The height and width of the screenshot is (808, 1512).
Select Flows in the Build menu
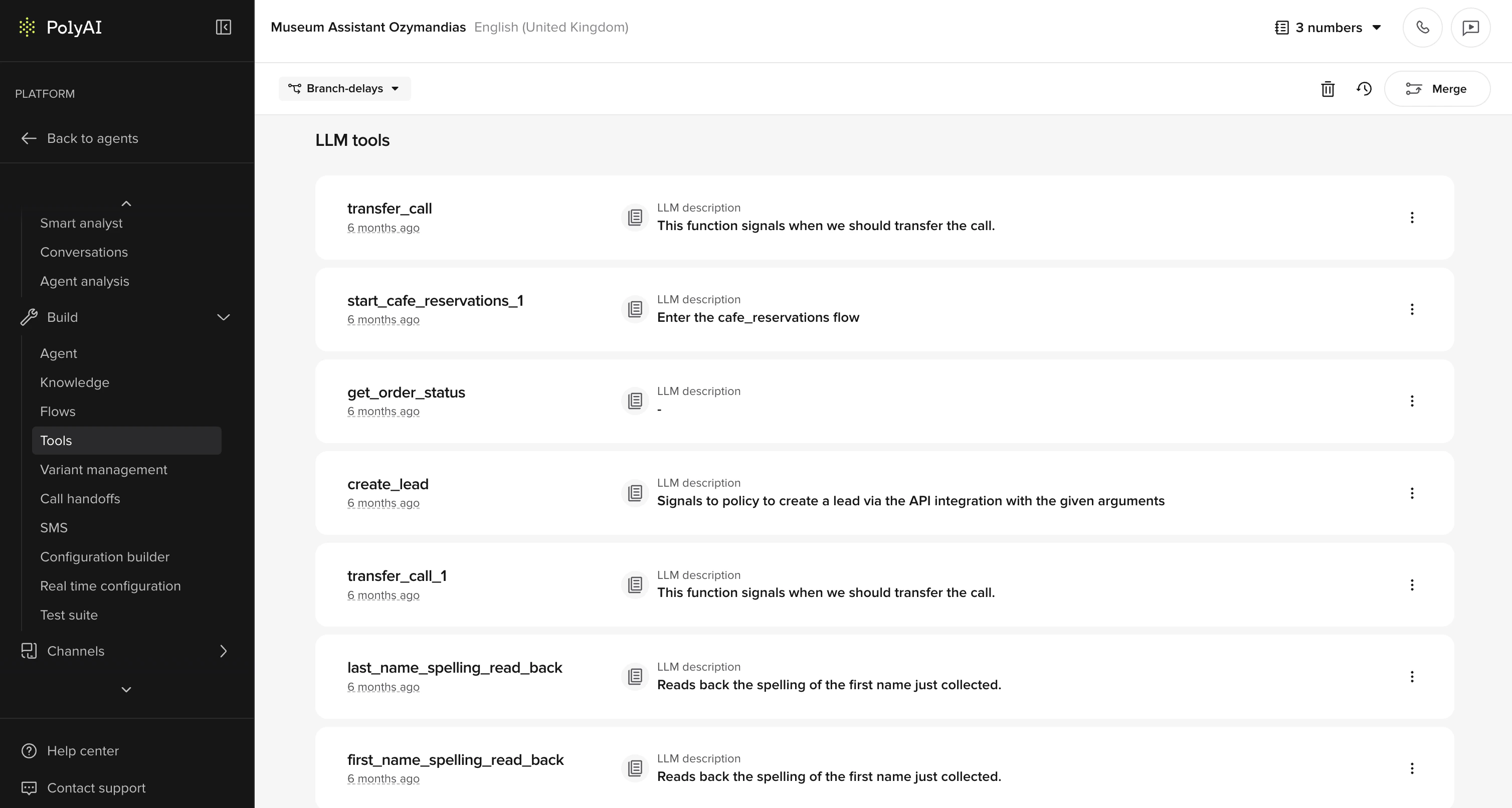click(58, 411)
